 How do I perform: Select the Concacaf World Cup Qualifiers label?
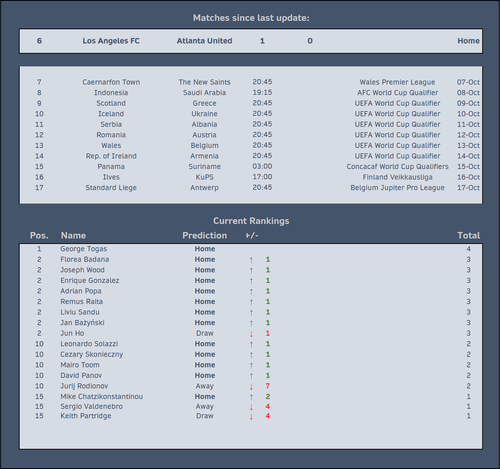click(397, 167)
